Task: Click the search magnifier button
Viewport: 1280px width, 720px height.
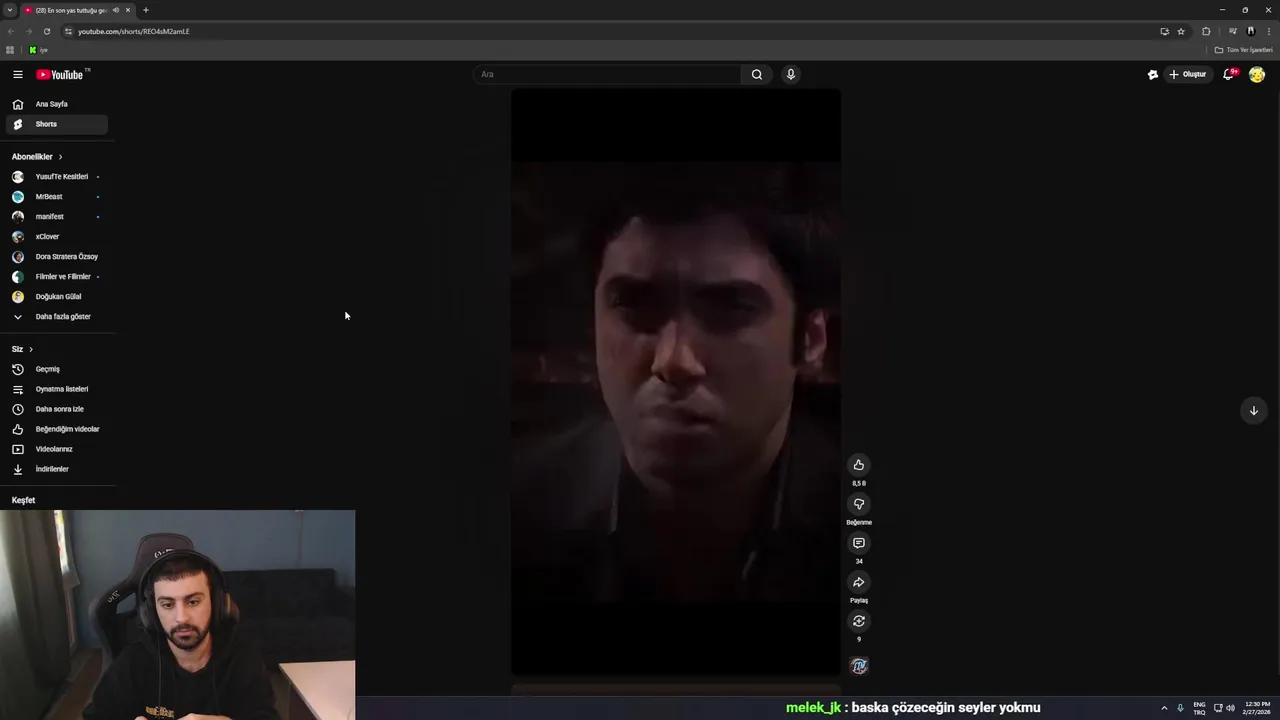Action: point(757,74)
